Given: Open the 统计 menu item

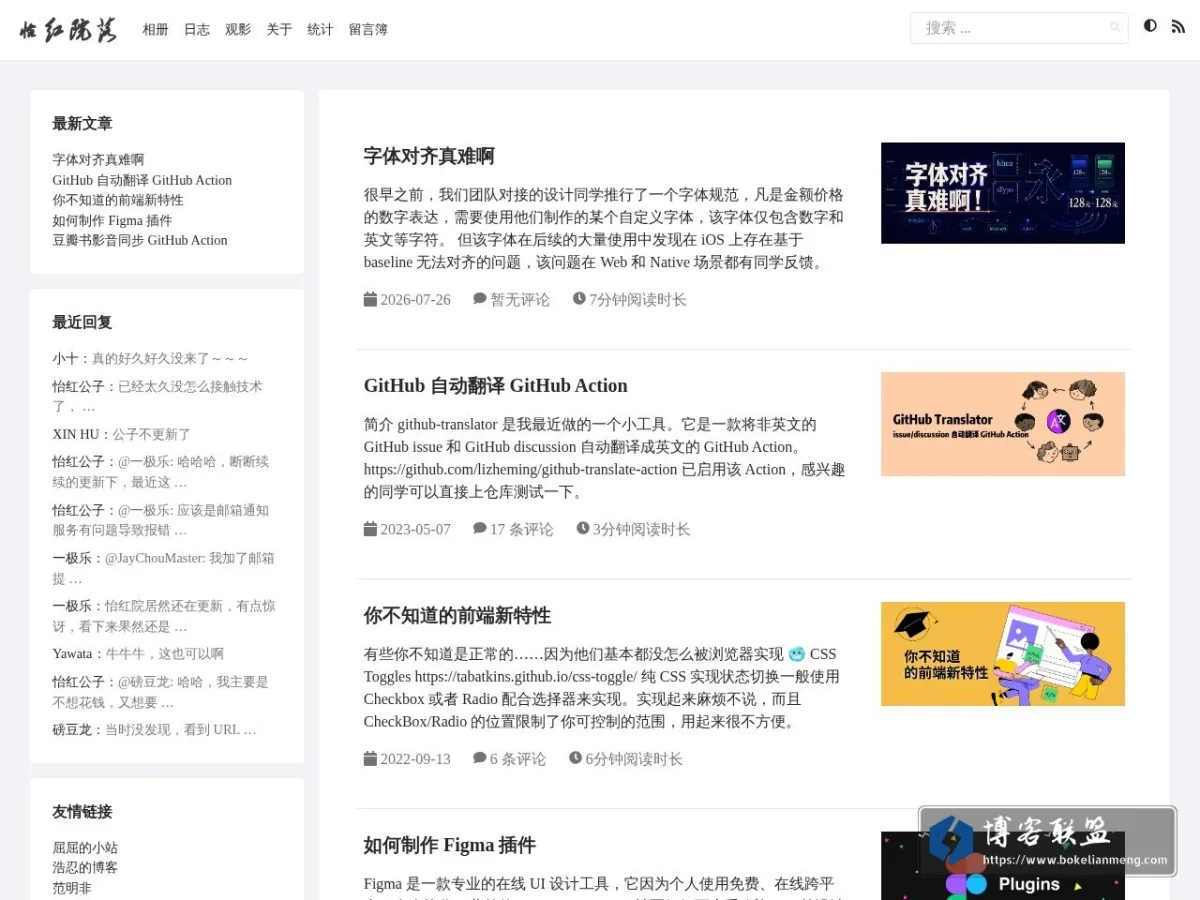Looking at the screenshot, I should (x=320, y=30).
